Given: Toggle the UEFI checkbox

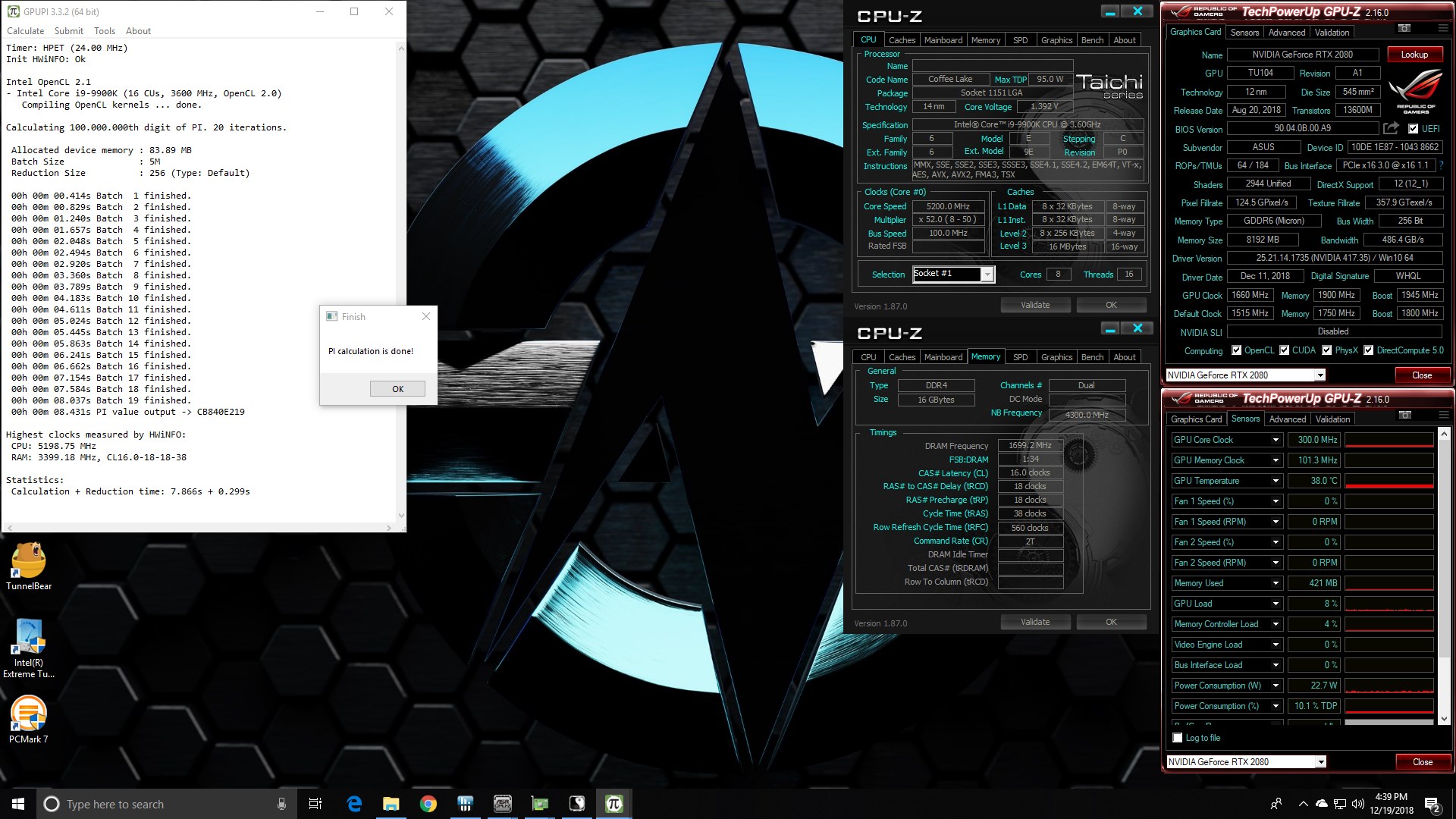Looking at the screenshot, I should (1413, 129).
